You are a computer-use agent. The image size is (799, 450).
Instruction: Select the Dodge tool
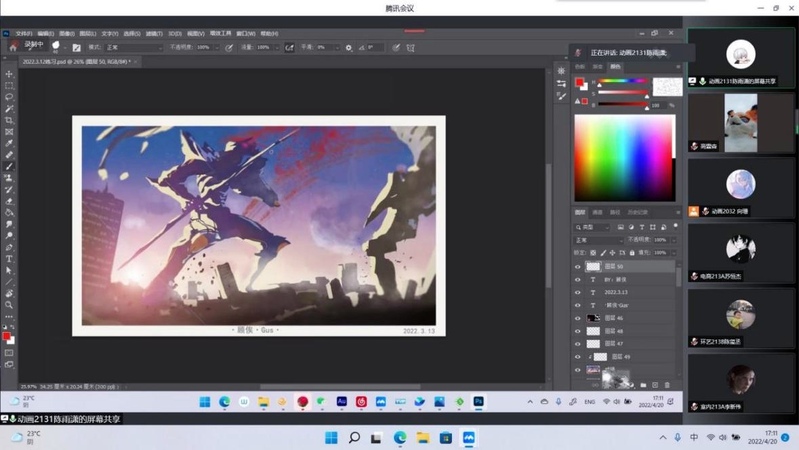click(9, 235)
